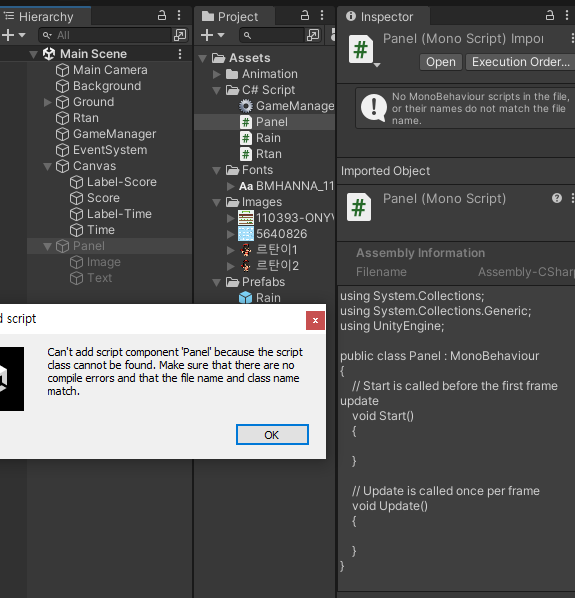Image resolution: width=575 pixels, height=598 pixels.
Task: Select the Canvas object cube icon
Action: click(x=62, y=166)
